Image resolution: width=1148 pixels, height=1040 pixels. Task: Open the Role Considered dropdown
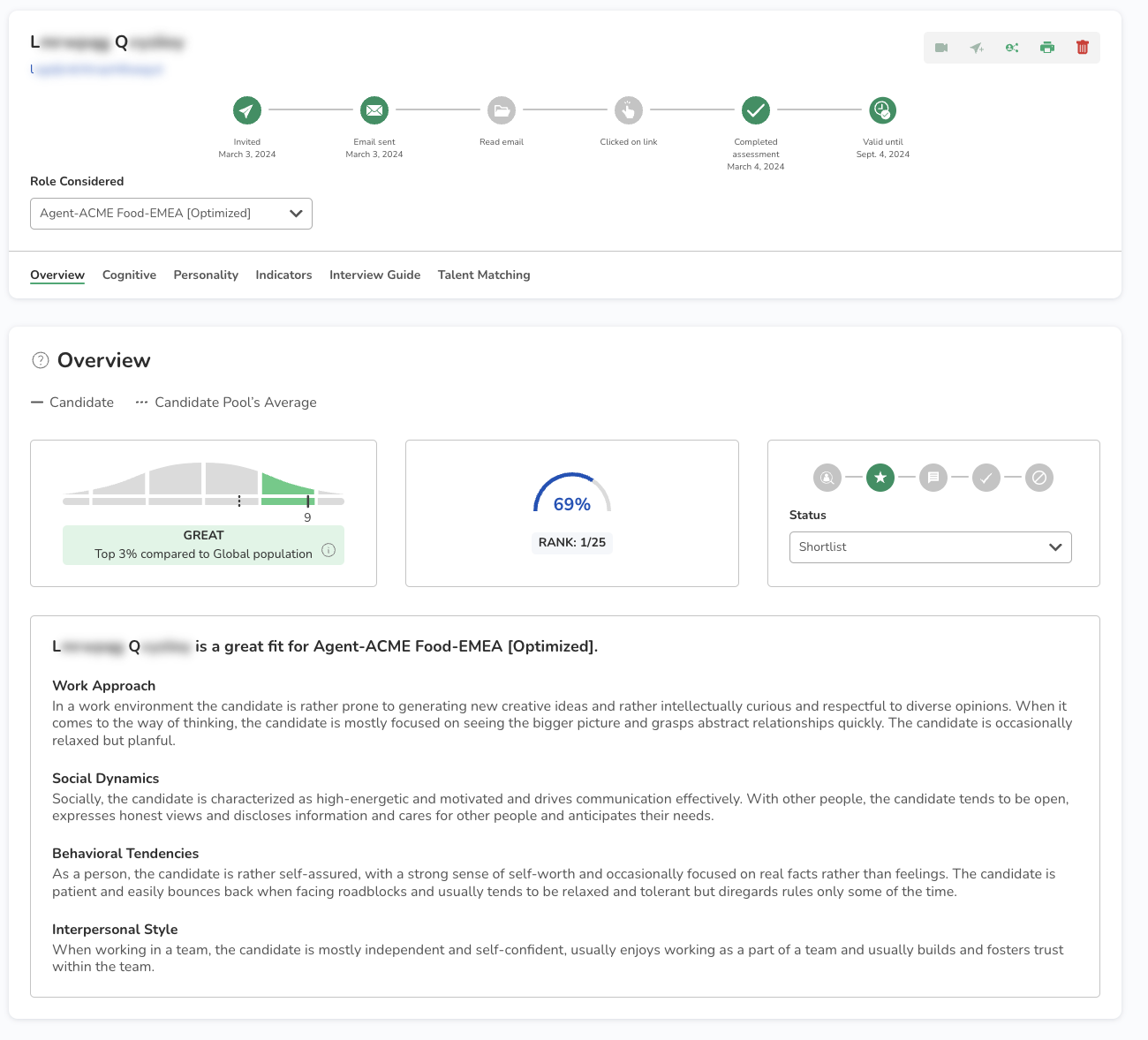point(171,214)
